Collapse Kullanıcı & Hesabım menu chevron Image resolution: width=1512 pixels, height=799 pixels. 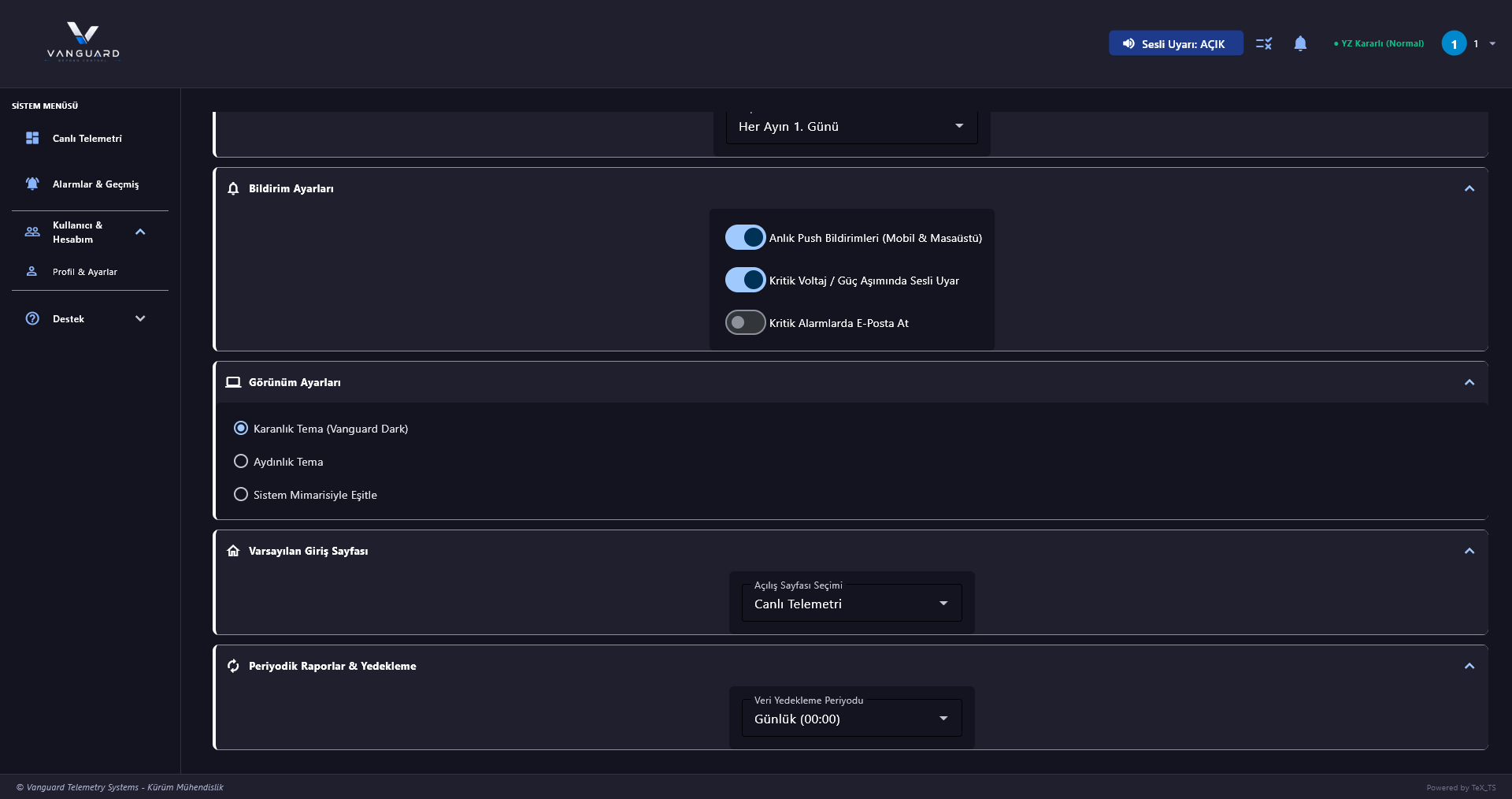pyautogui.click(x=140, y=232)
